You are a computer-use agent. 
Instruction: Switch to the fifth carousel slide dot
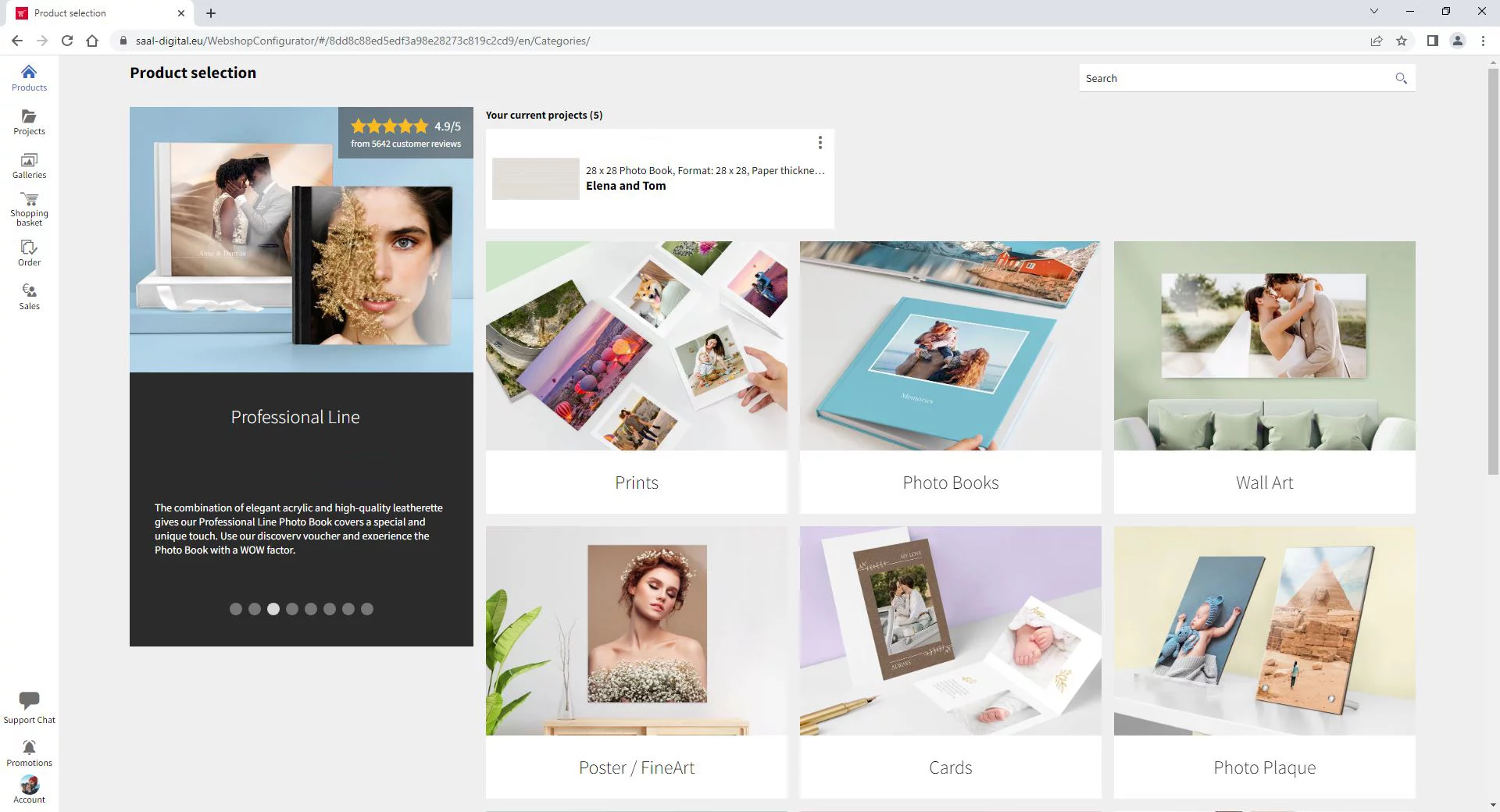point(311,609)
